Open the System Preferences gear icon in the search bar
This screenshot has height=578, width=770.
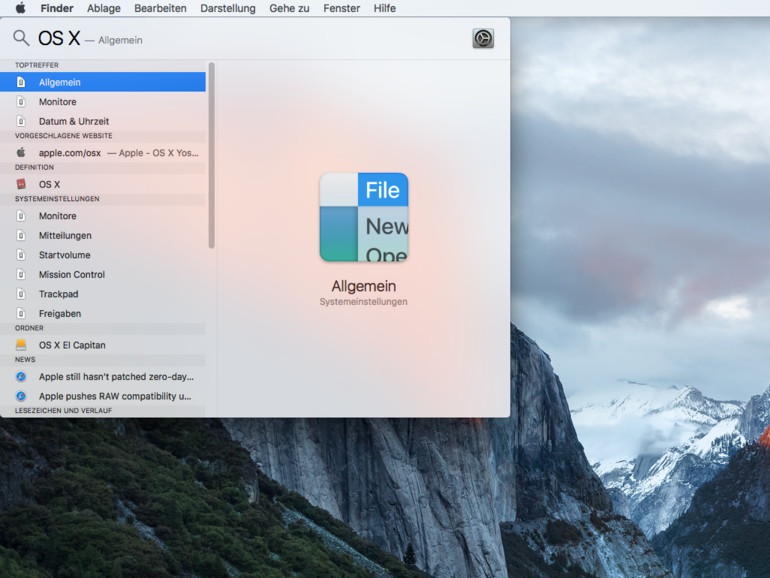coord(483,38)
